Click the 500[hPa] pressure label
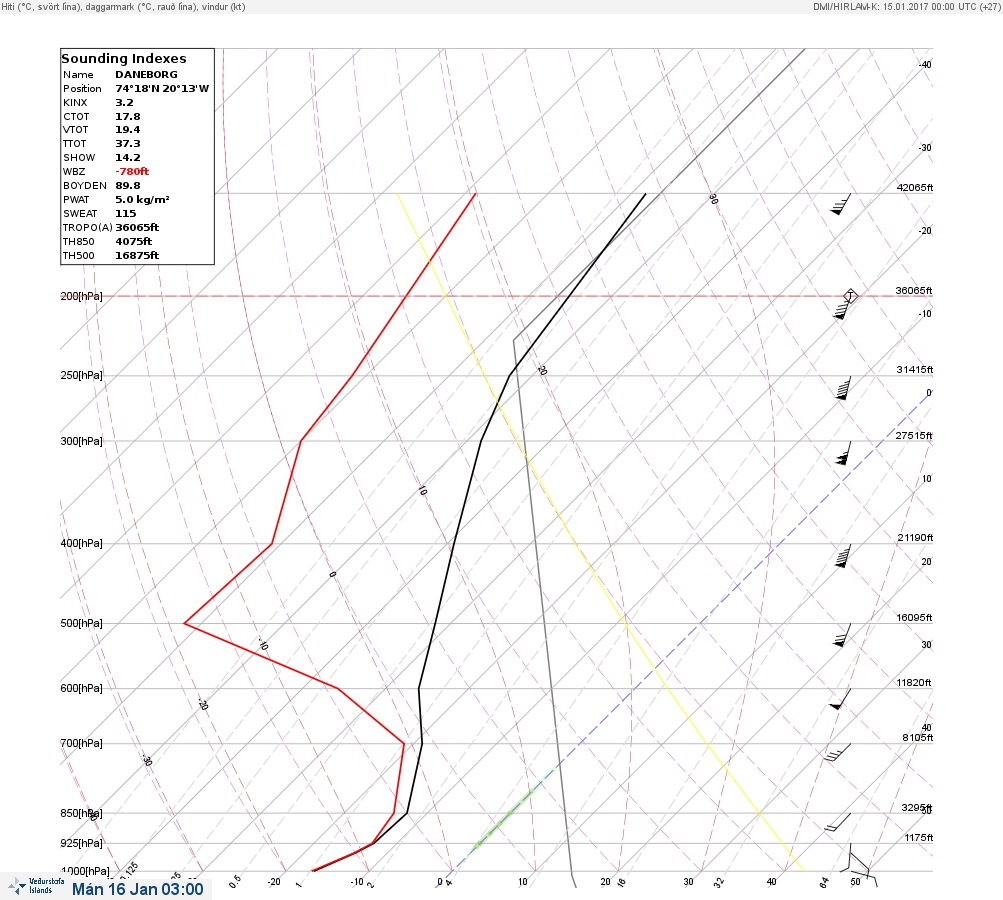This screenshot has width=1003, height=900. tap(81, 623)
